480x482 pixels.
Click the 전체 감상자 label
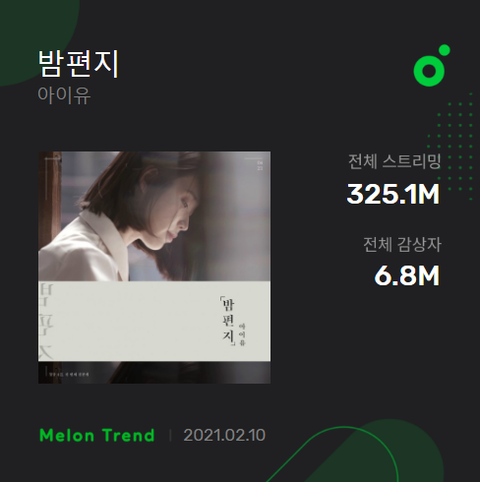pyautogui.click(x=402, y=244)
